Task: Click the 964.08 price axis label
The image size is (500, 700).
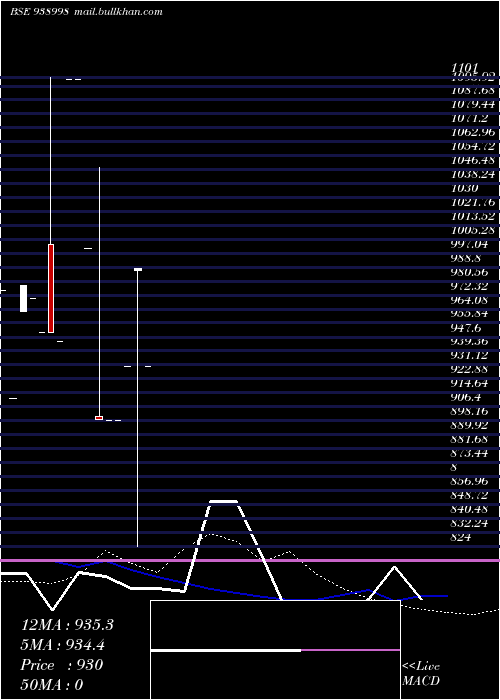Action: [x=470, y=300]
